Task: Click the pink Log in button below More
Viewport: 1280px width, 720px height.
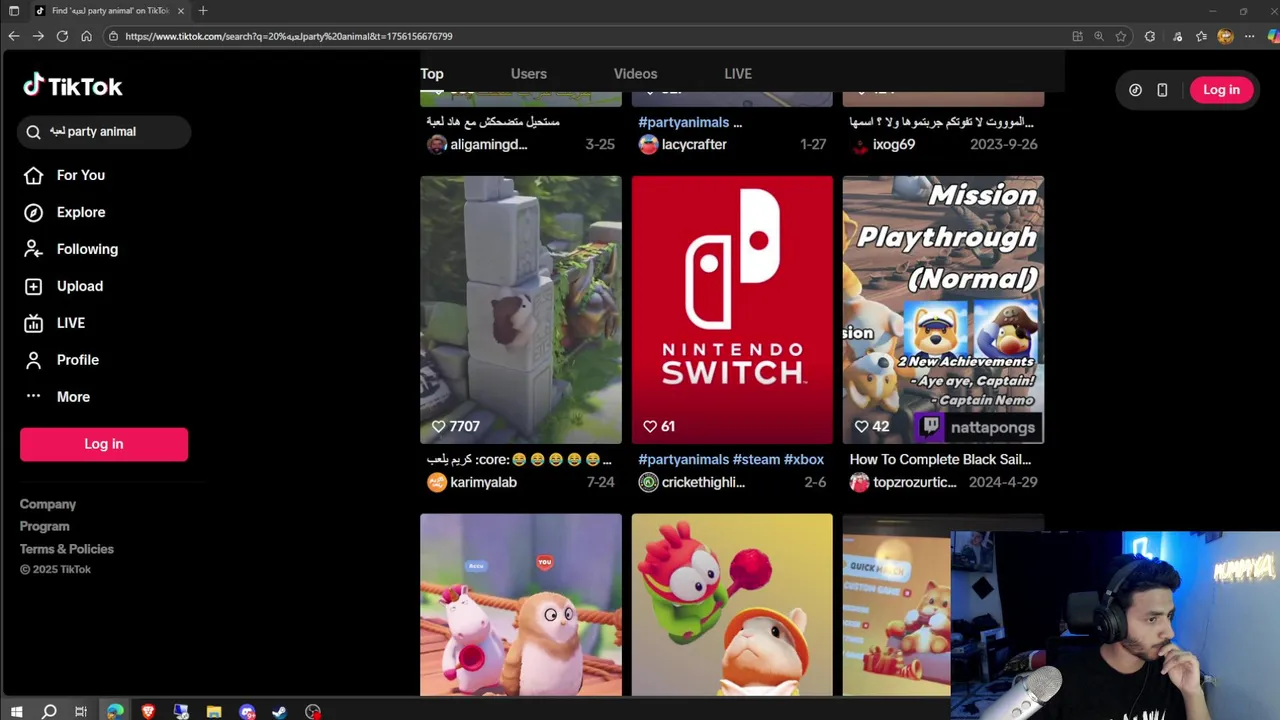Action: point(104,444)
